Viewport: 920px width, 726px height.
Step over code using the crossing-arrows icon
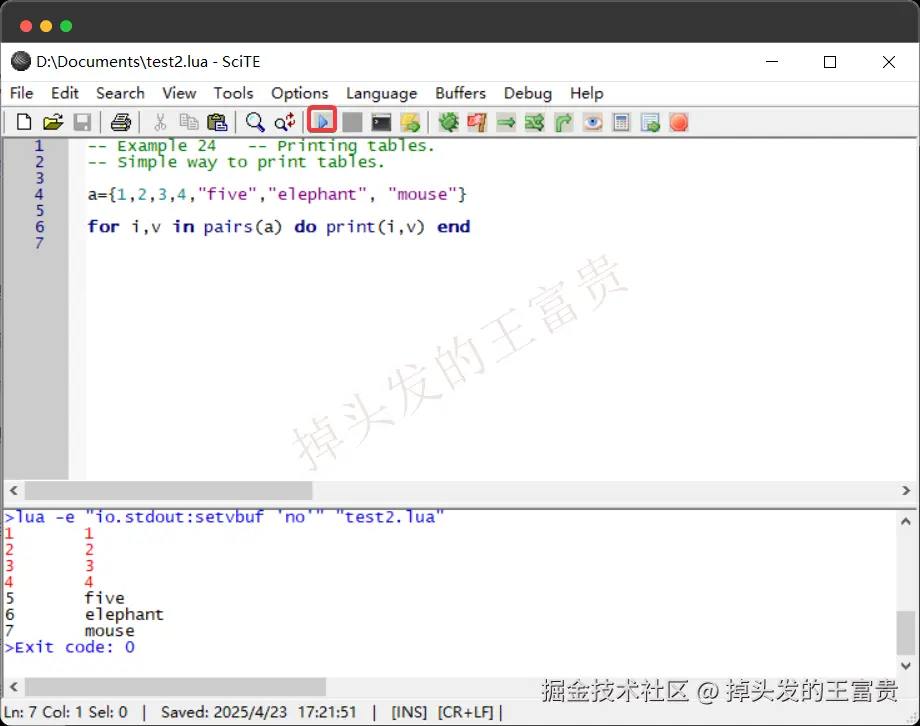coord(534,121)
